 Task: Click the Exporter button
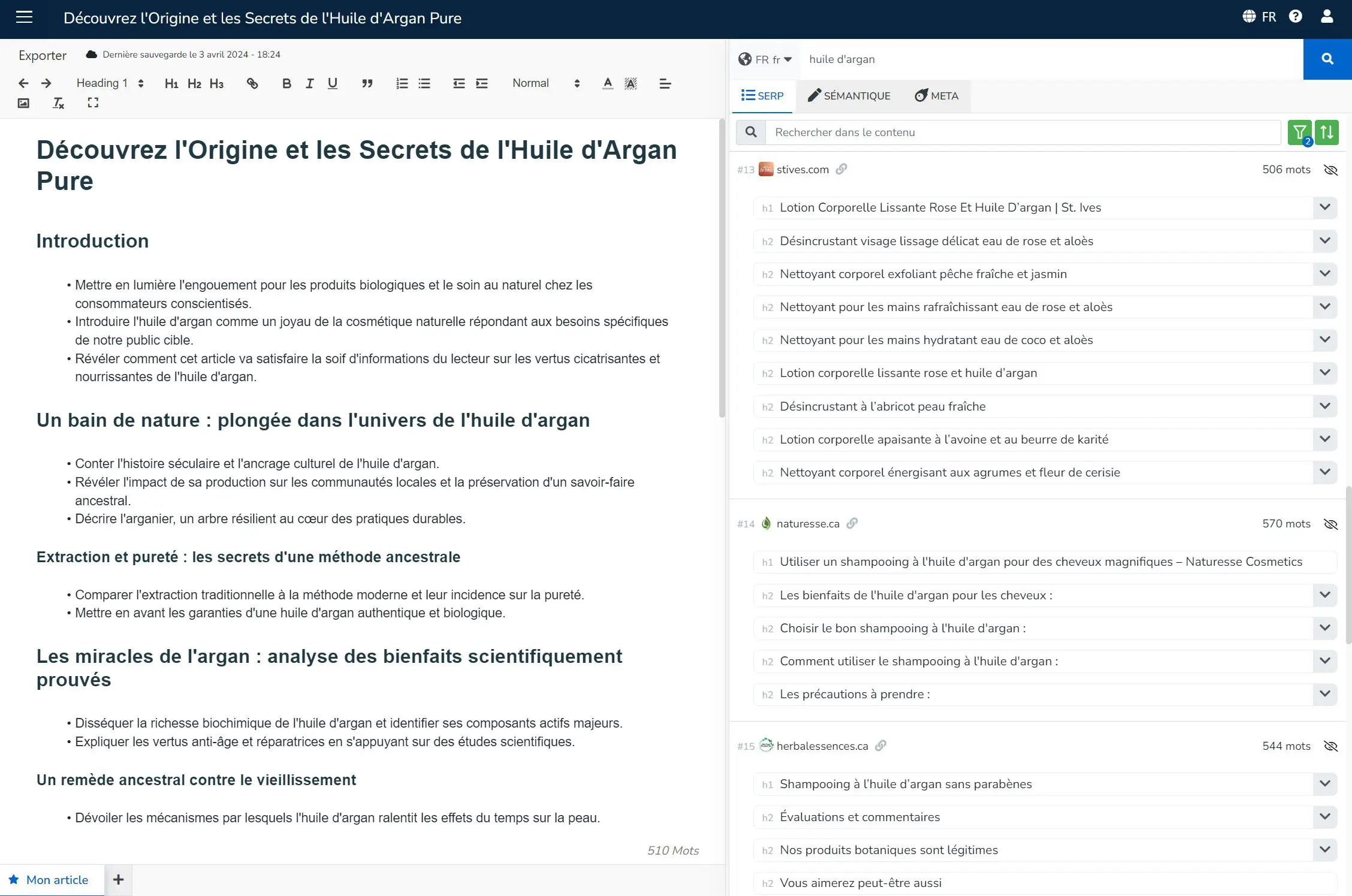[43, 55]
